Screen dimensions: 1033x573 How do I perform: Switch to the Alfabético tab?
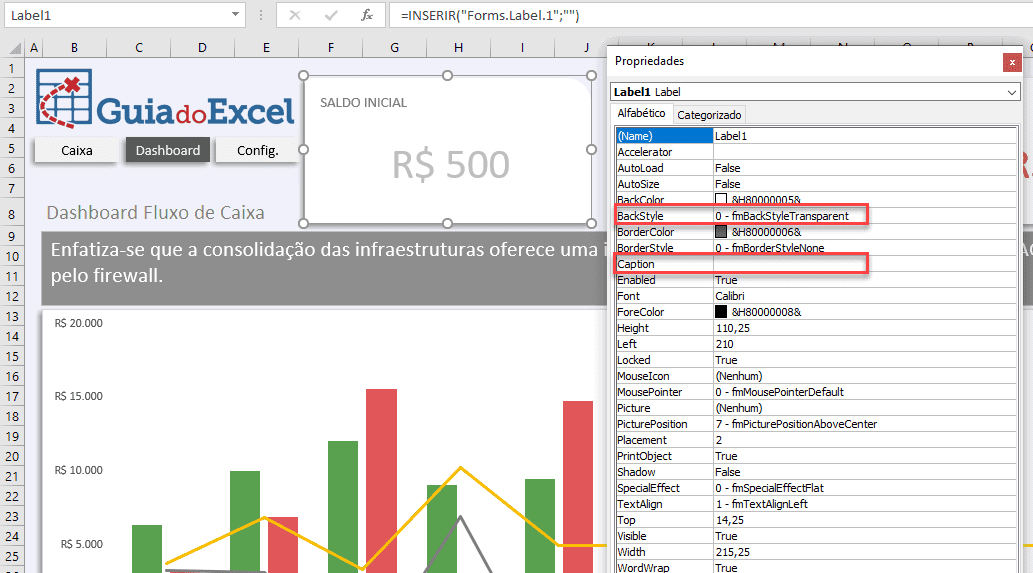point(641,113)
